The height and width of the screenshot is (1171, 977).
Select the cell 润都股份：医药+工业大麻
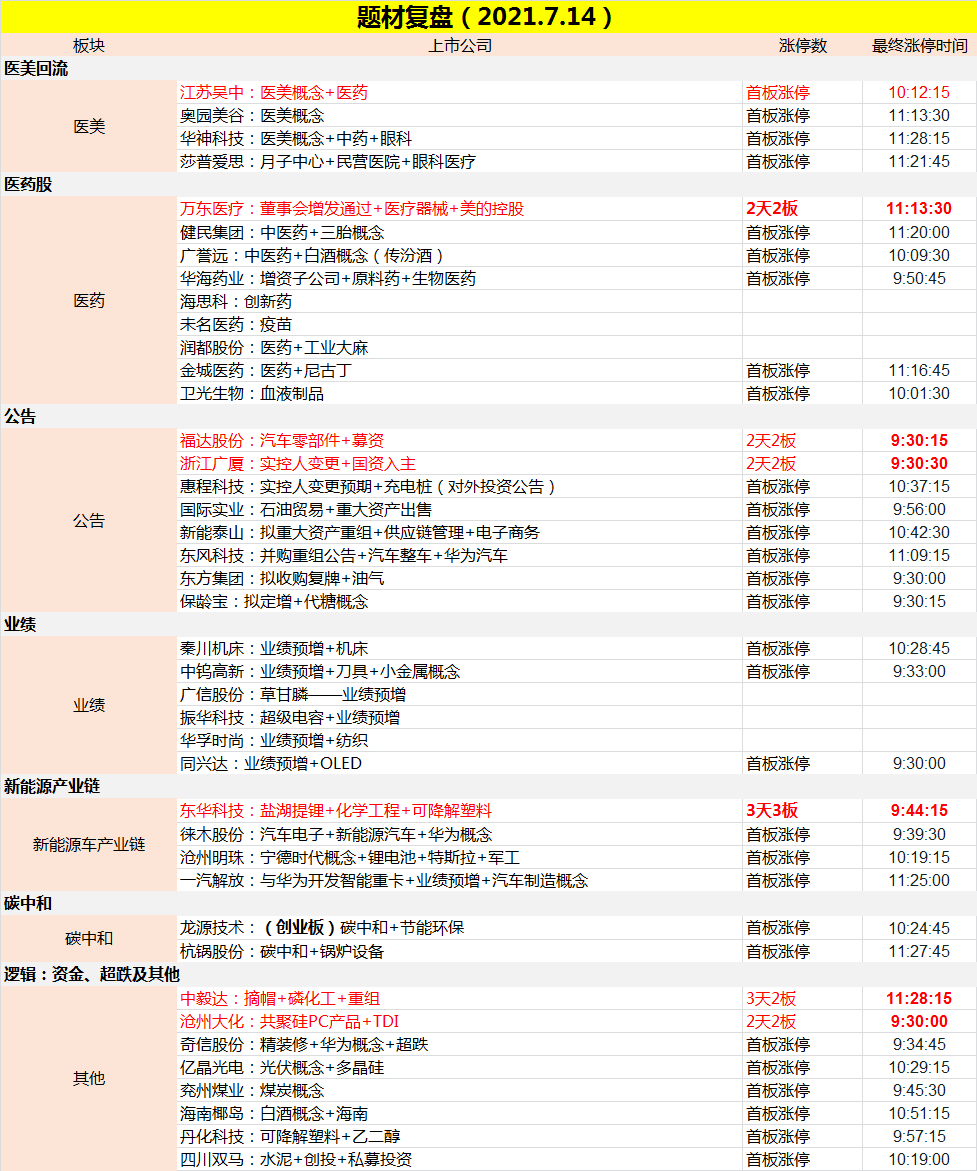[459, 348]
